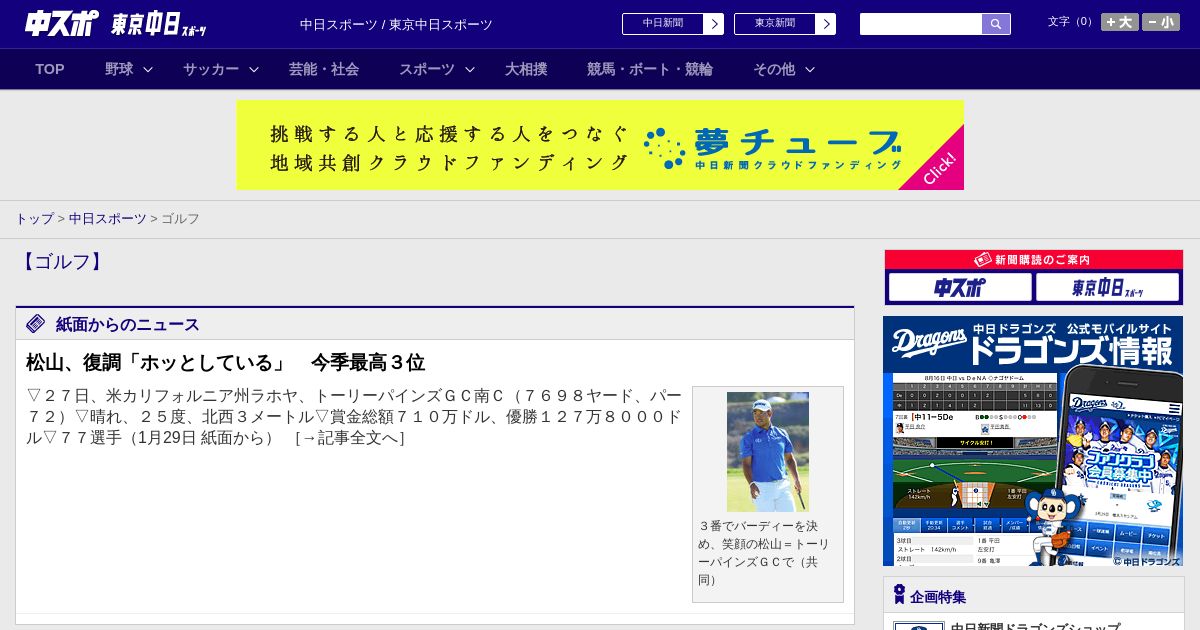
Task: Click the 夢チューブ crowdfunding banner
Action: [x=600, y=145]
